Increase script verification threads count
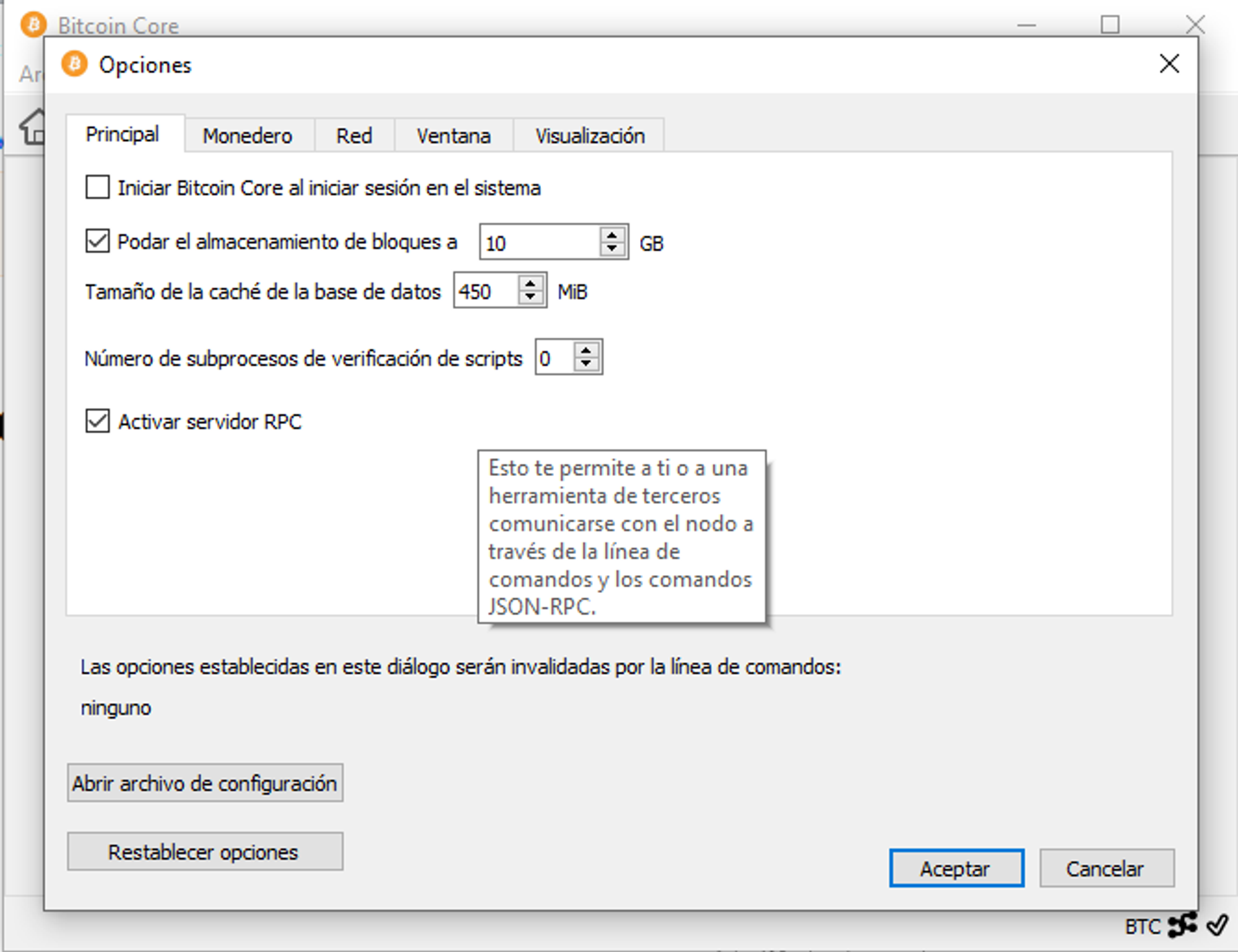 (586, 350)
